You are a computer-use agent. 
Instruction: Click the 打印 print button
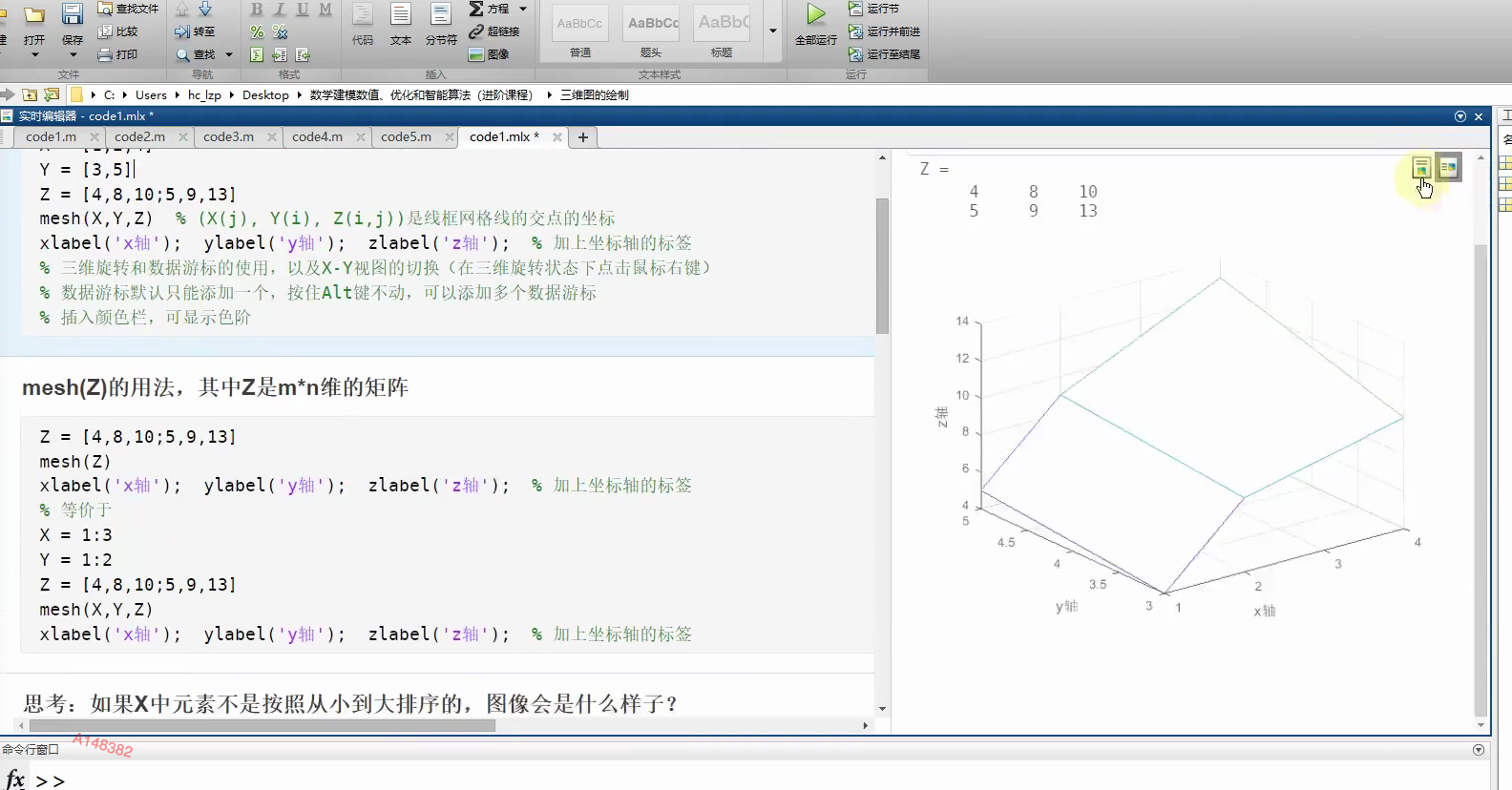pyautogui.click(x=118, y=54)
